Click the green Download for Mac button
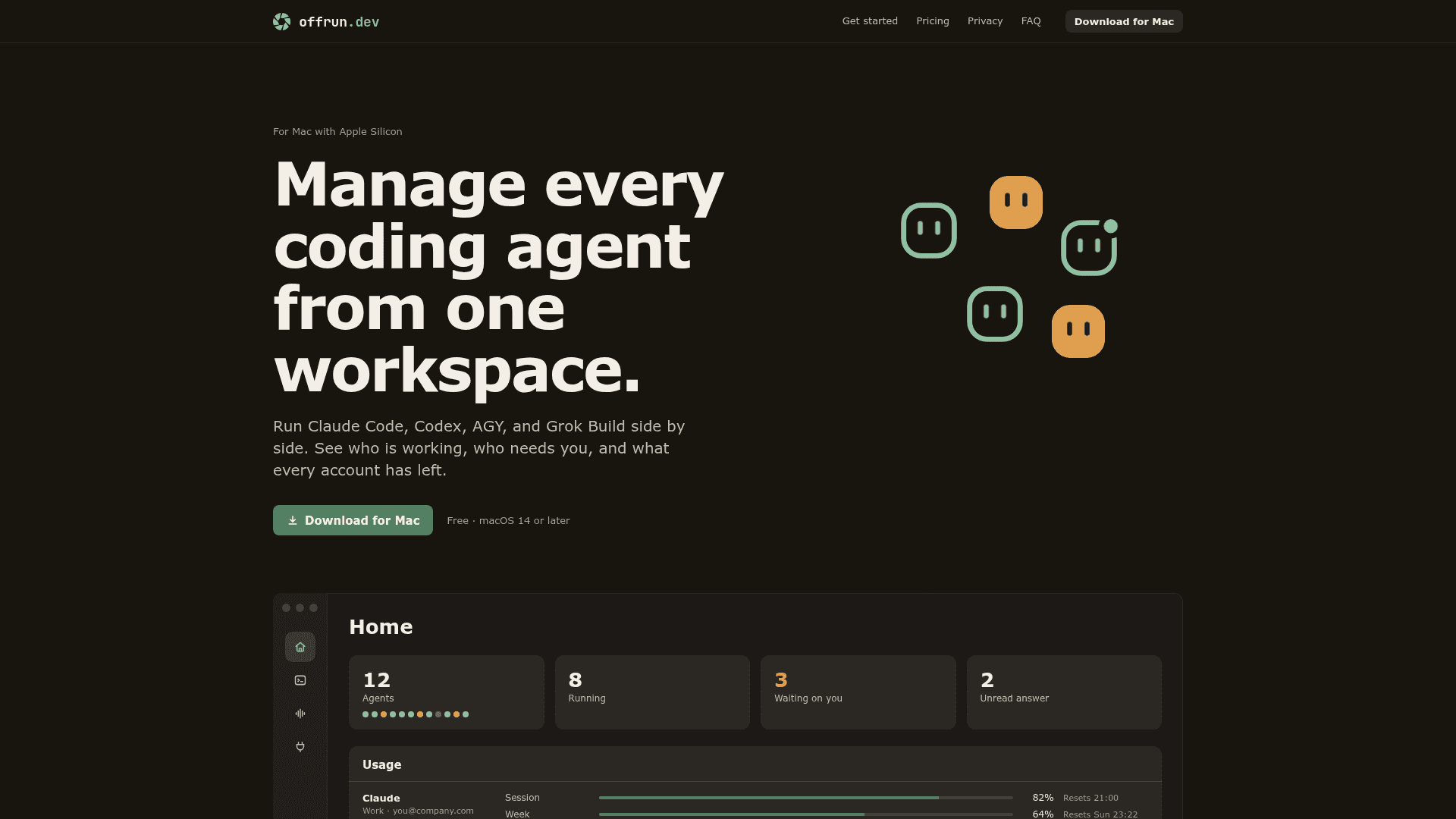The image size is (1456, 819). click(x=353, y=520)
